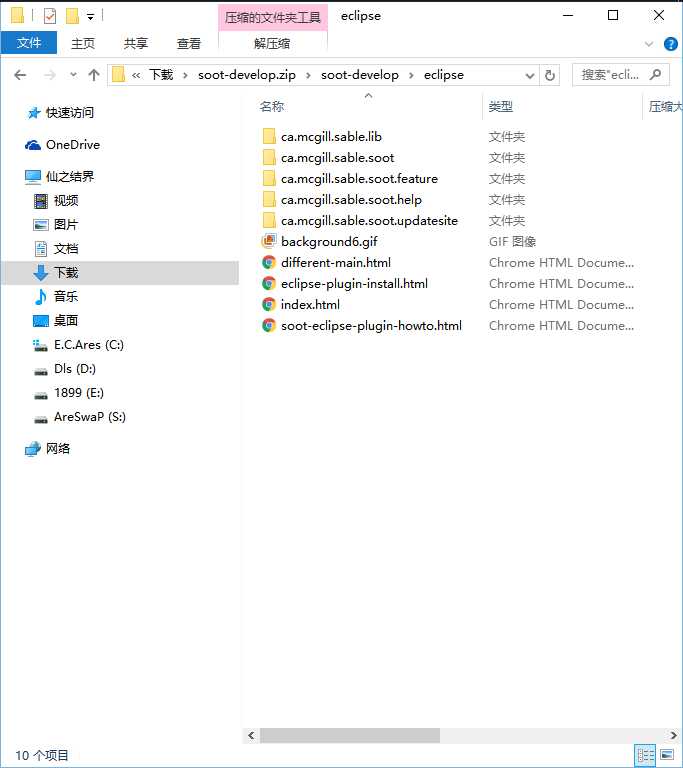
Task: Refresh the current folder view
Action: click(550, 75)
